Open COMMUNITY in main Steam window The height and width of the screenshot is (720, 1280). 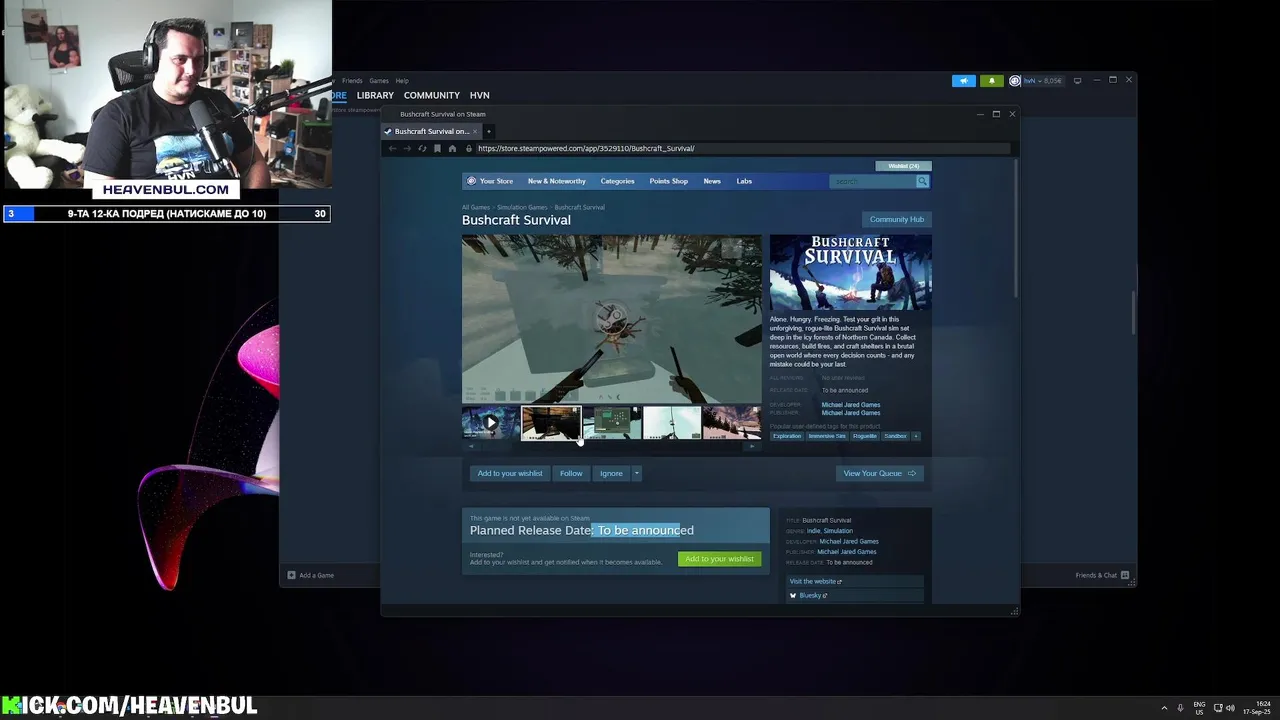pyautogui.click(x=432, y=95)
